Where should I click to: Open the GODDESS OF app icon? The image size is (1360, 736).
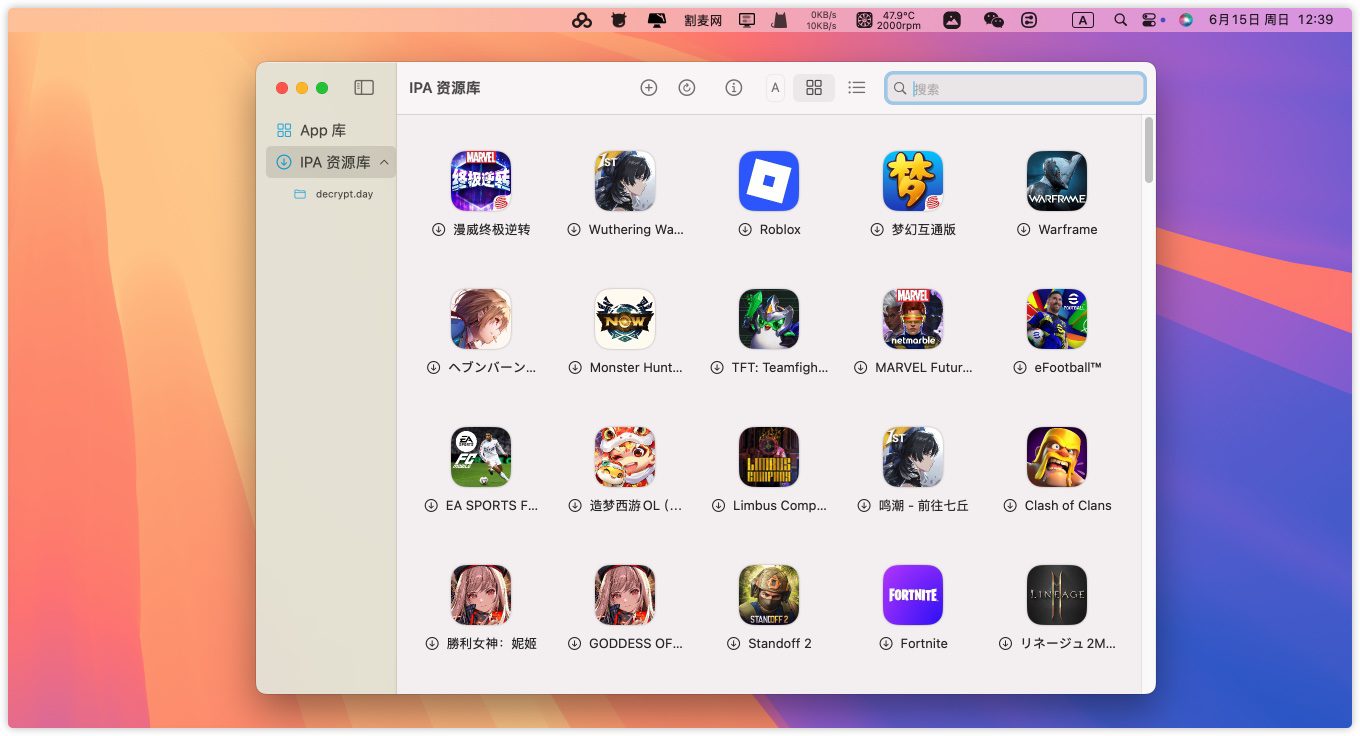pyautogui.click(x=625, y=595)
